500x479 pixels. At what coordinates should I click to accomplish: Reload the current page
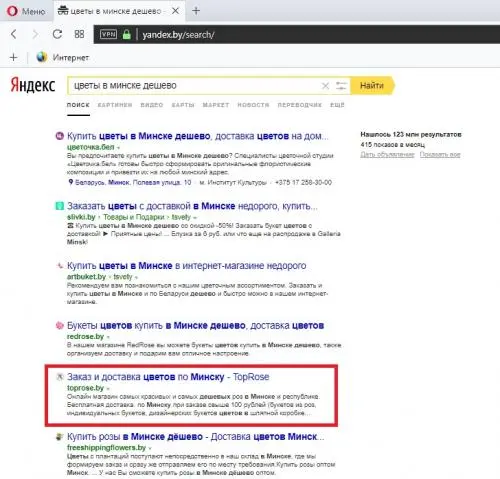tap(57, 34)
